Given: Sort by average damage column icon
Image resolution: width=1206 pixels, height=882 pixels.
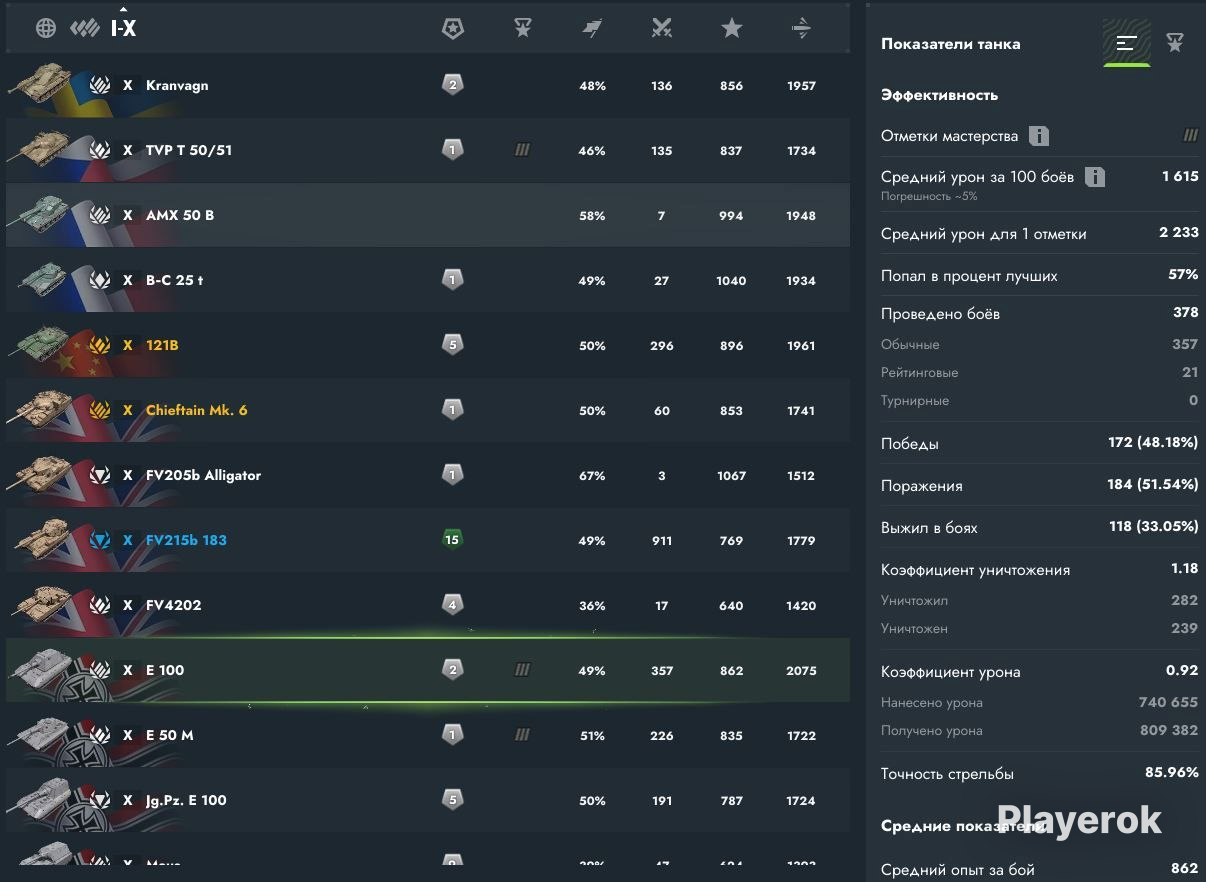Looking at the screenshot, I should point(801,28).
